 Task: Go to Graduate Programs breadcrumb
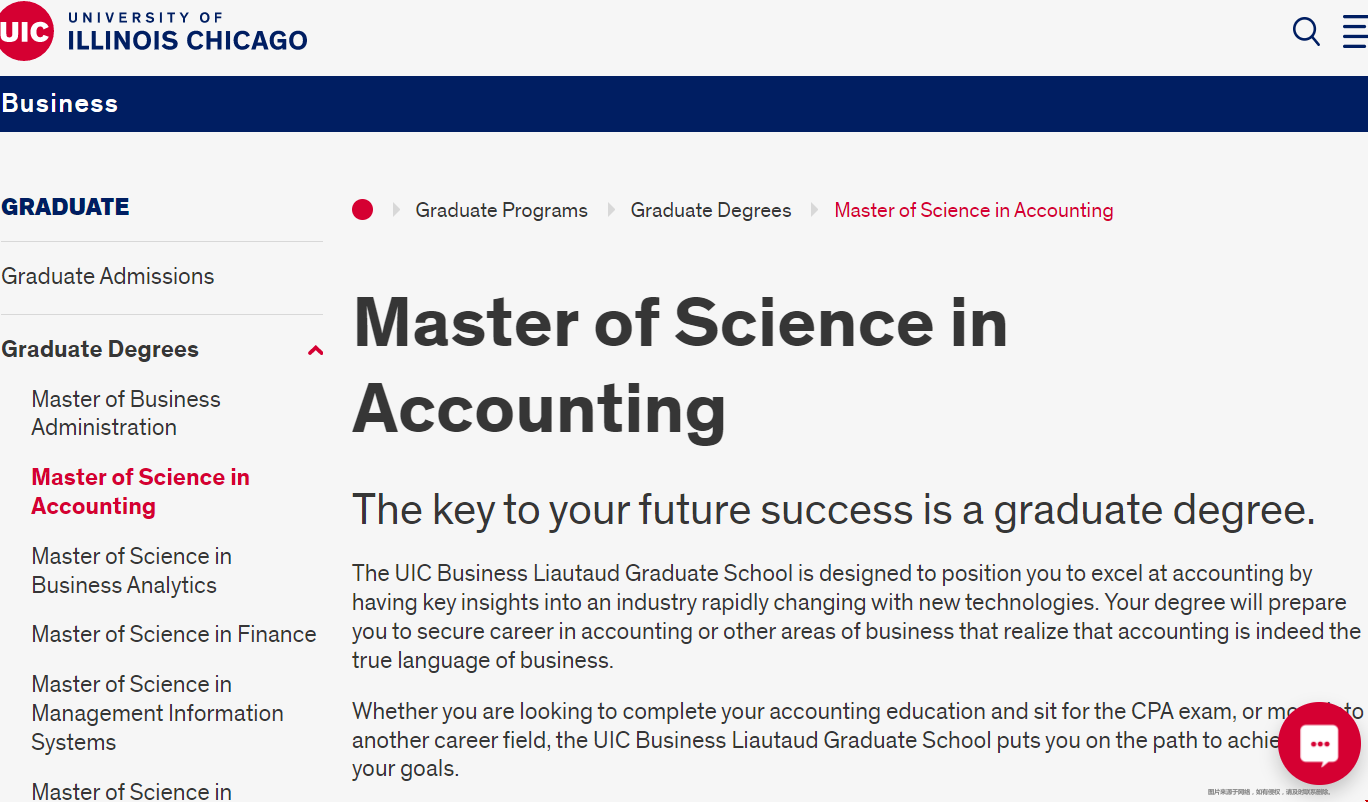coord(501,210)
